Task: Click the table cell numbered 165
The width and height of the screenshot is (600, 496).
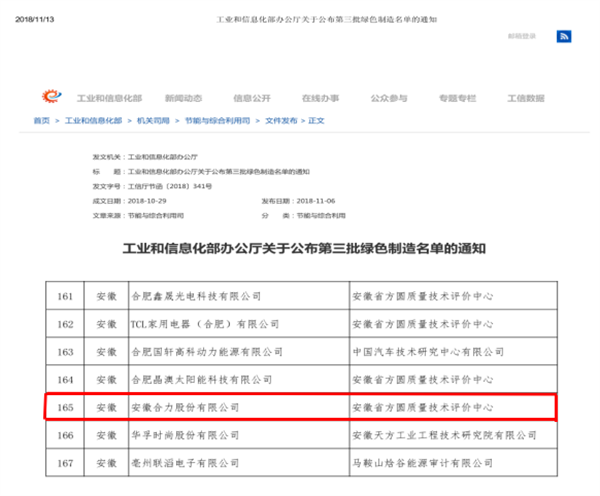Action: 65,407
